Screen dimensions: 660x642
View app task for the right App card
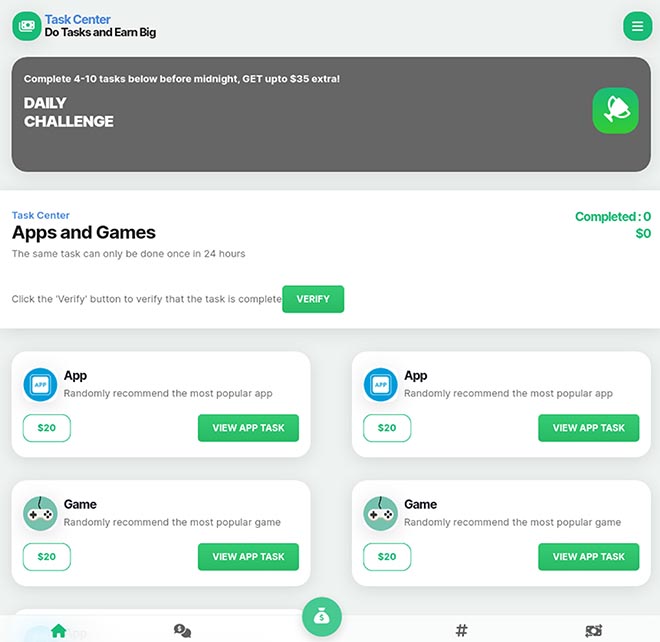[588, 428]
